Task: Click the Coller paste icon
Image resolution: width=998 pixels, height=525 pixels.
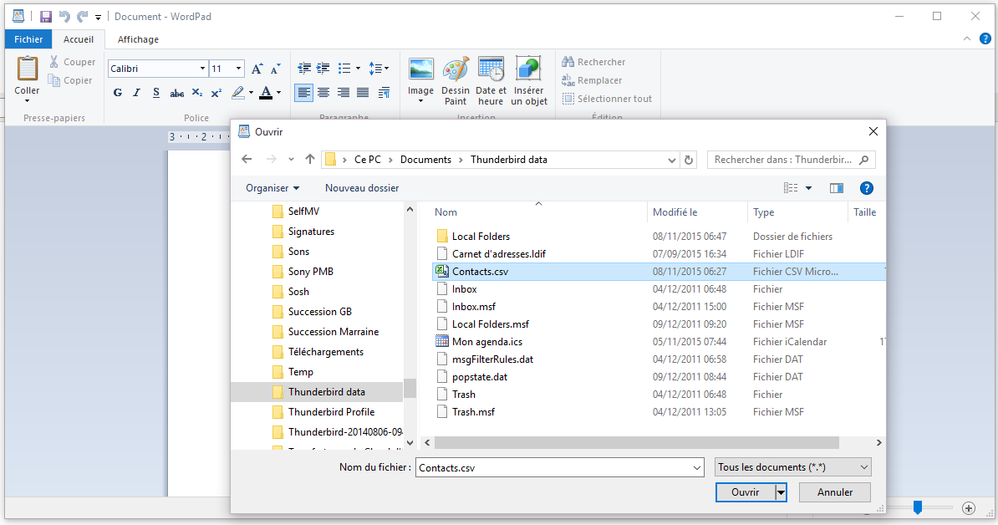Action: 27,70
